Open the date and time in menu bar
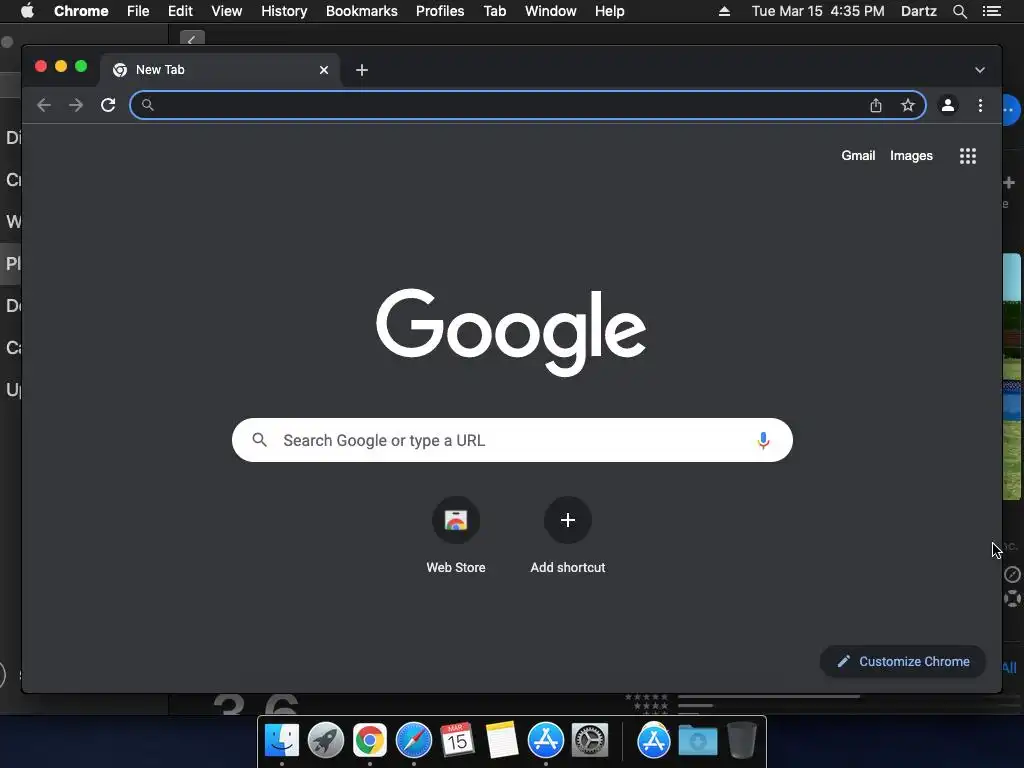Viewport: 1024px width, 768px height. click(818, 11)
